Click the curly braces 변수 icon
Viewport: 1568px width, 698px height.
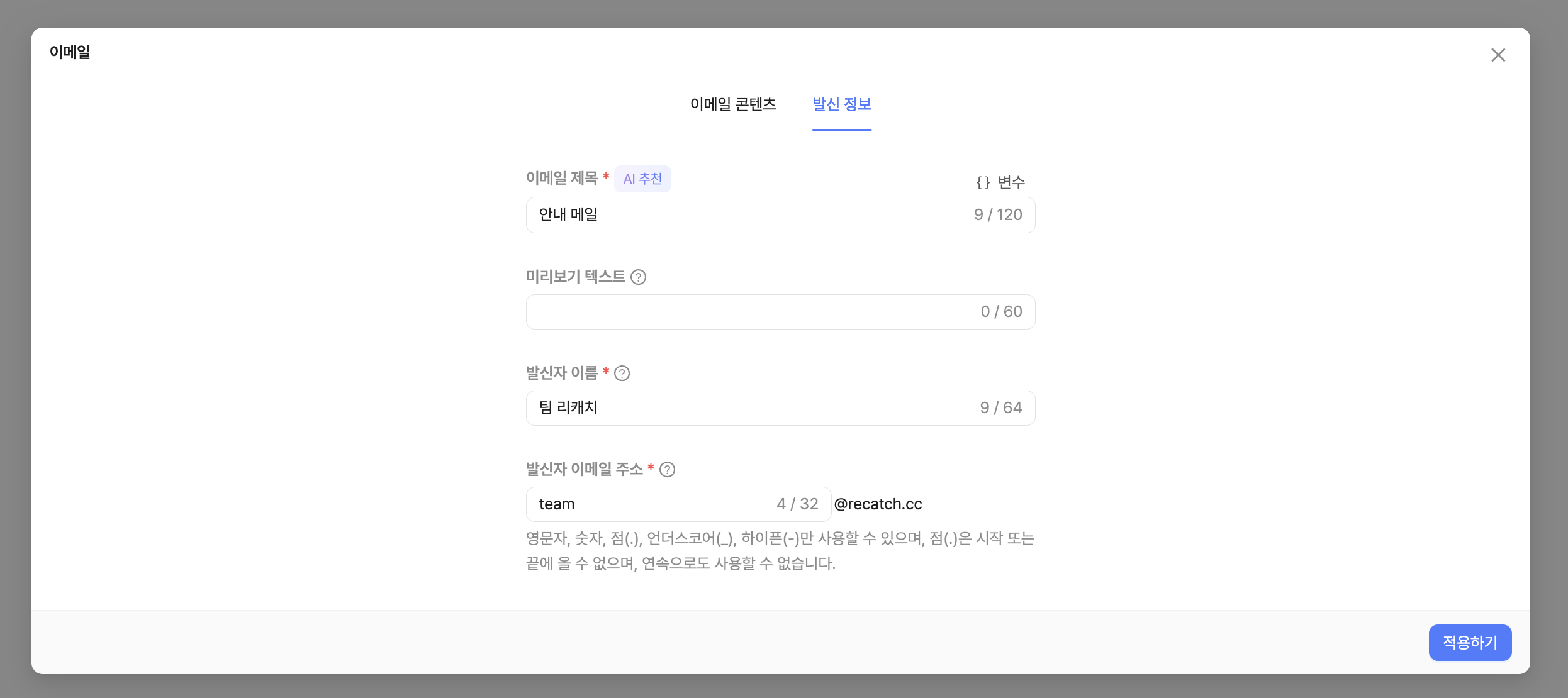pyautogui.click(x=983, y=182)
